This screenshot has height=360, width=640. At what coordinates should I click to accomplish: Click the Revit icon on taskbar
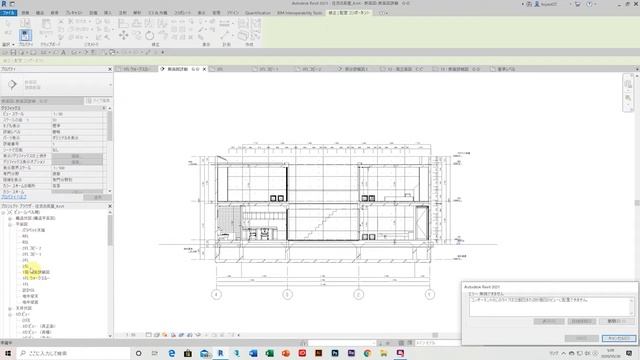(220, 353)
